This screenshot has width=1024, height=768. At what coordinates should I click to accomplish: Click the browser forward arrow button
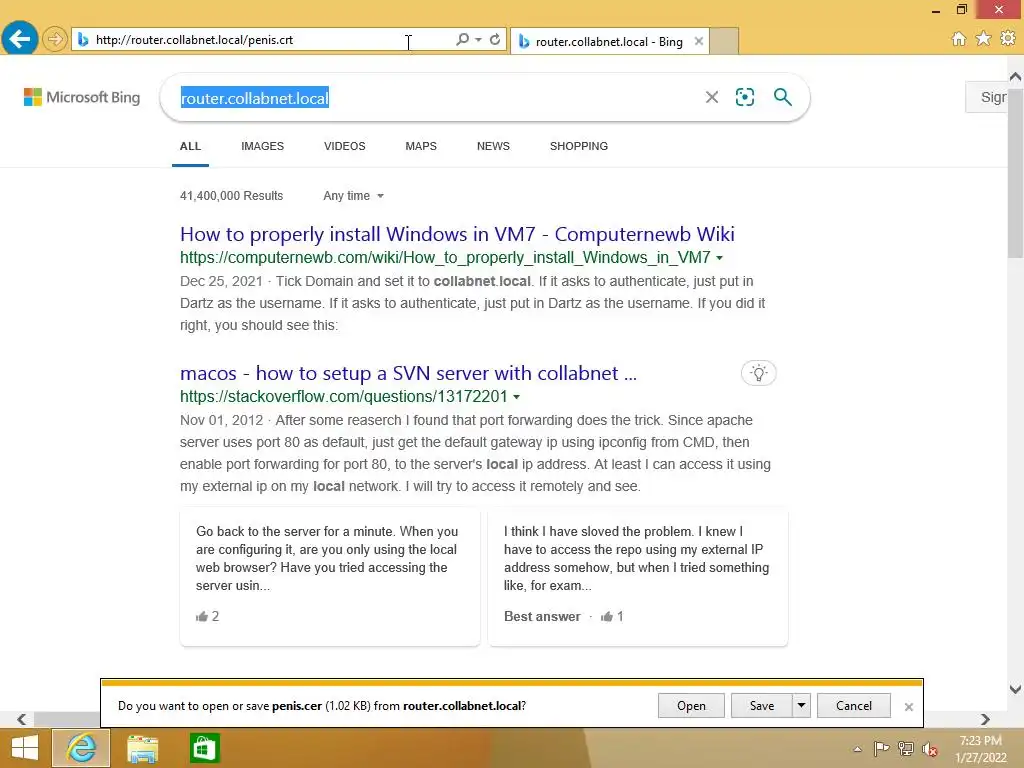pyautogui.click(x=55, y=39)
